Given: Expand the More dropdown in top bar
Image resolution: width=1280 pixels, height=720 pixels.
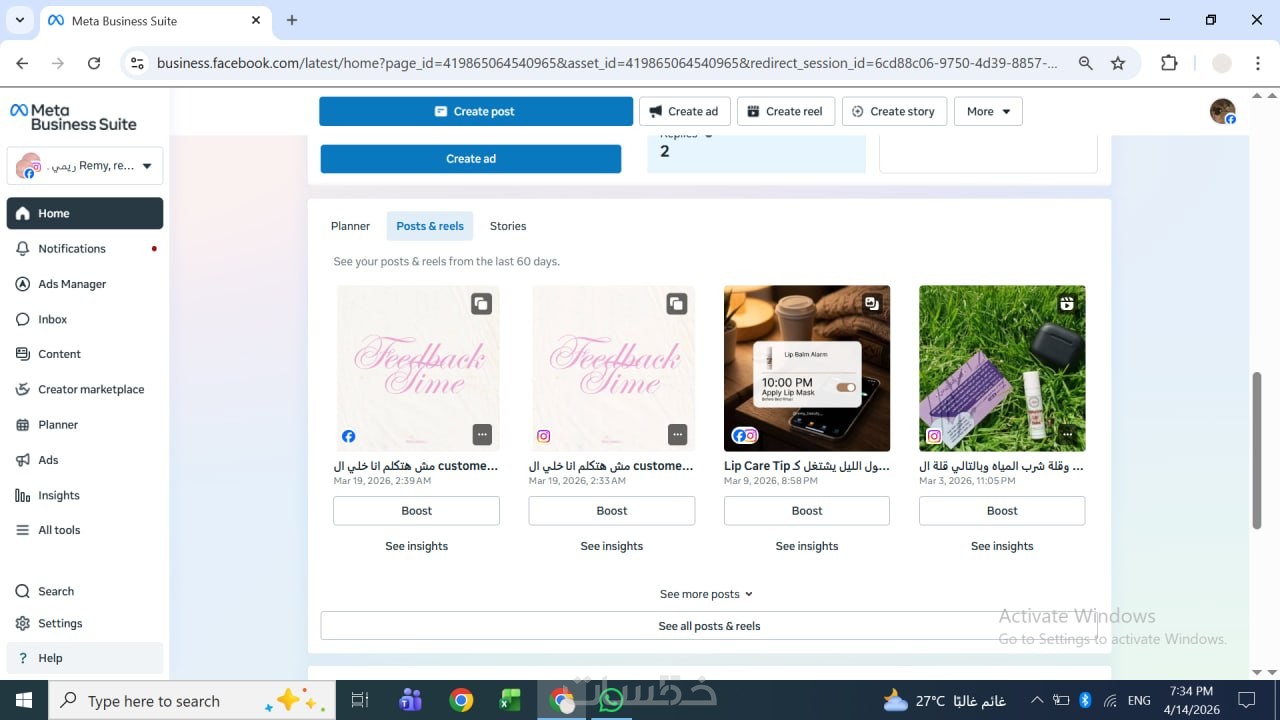Looking at the screenshot, I should [988, 111].
